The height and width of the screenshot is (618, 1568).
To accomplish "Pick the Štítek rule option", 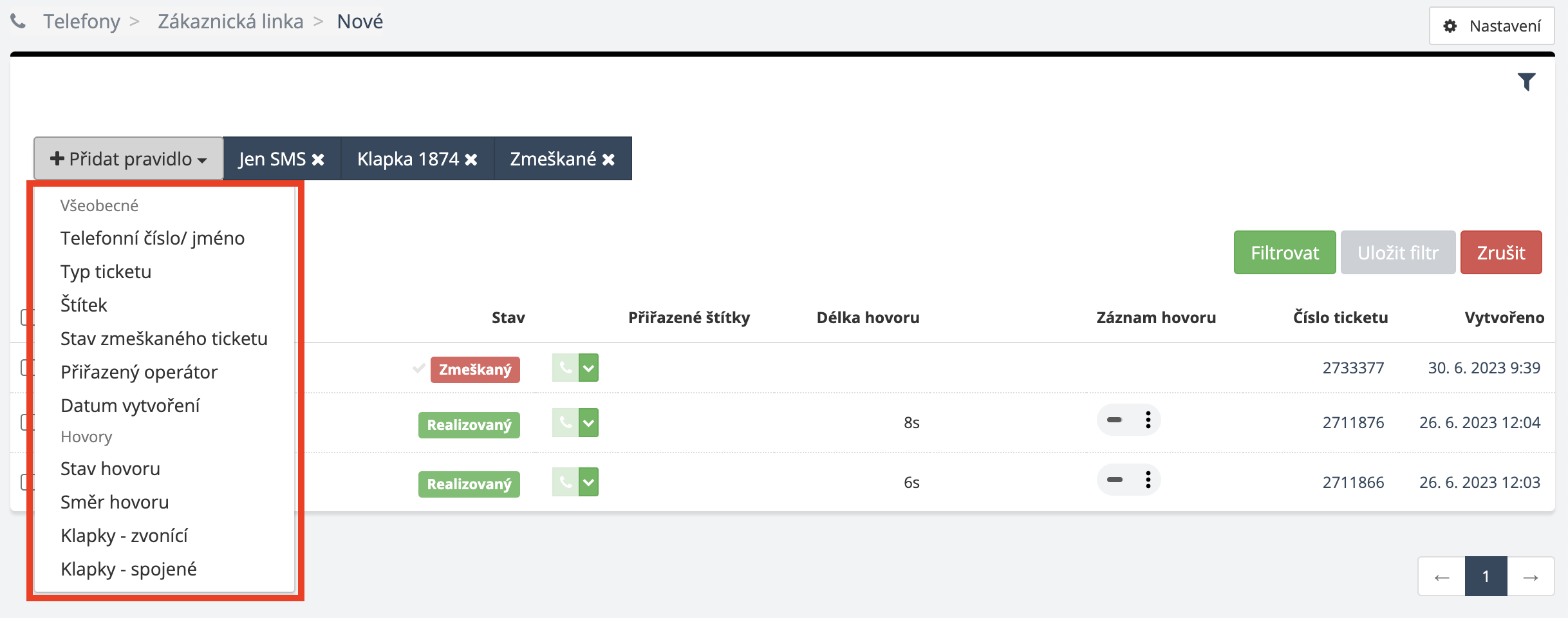I will (84, 305).
